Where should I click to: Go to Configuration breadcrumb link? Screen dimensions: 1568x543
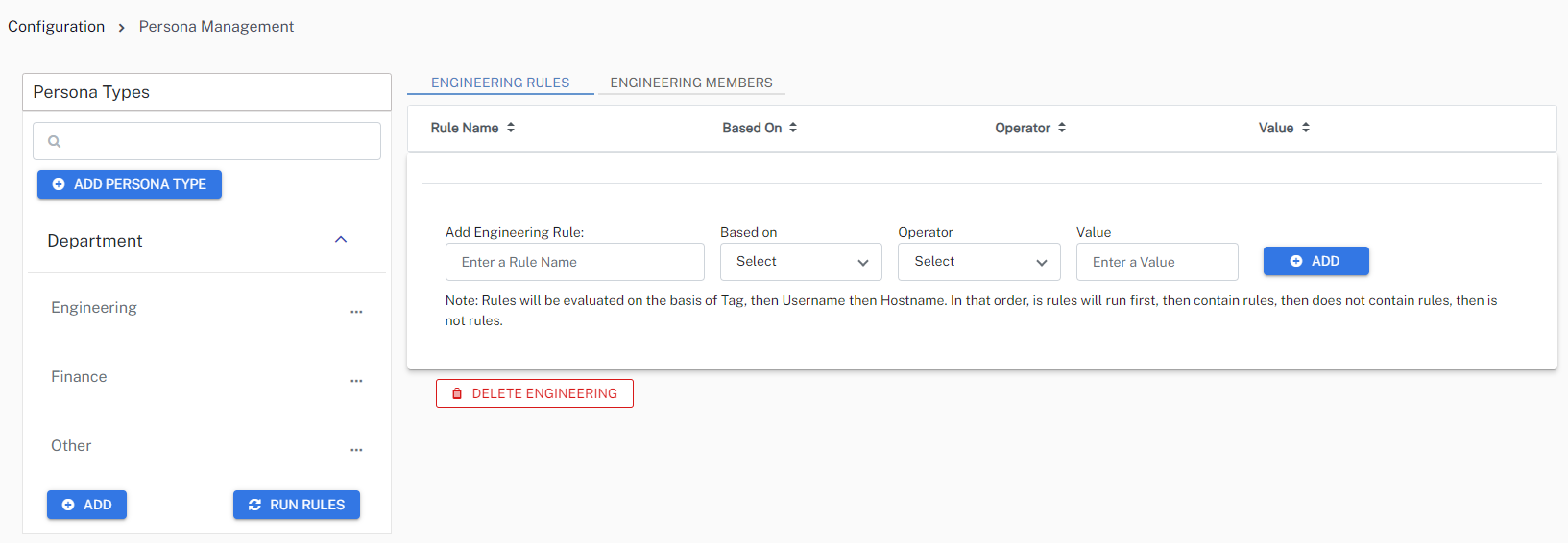pyautogui.click(x=57, y=27)
